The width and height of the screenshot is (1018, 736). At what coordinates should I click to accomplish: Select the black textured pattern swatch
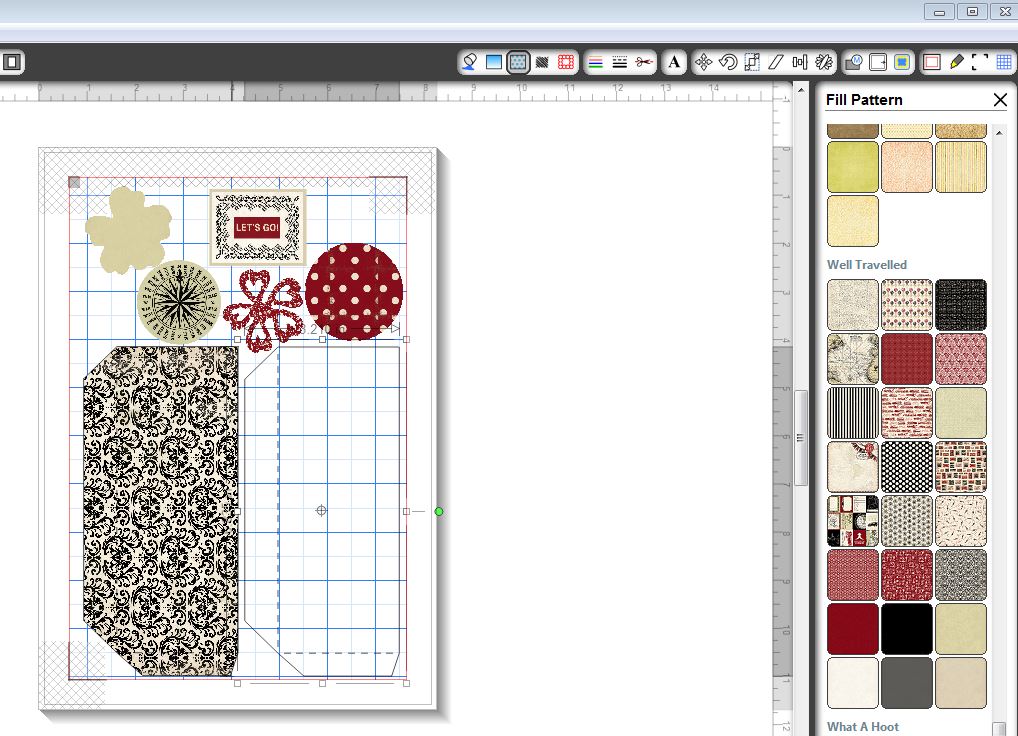[x=961, y=305]
